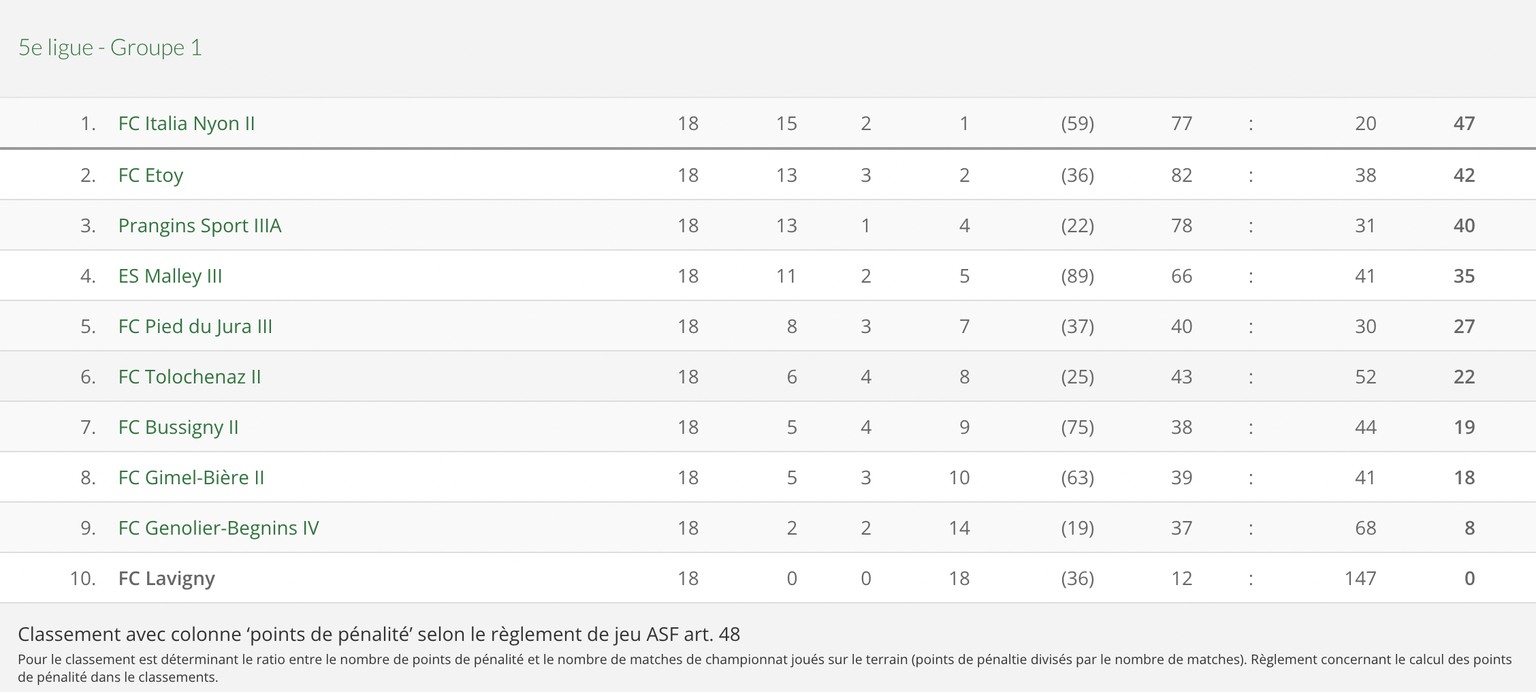Image resolution: width=1536 pixels, height=692 pixels.
Task: Open FC Gimel-Bière II team page
Action: (x=191, y=477)
